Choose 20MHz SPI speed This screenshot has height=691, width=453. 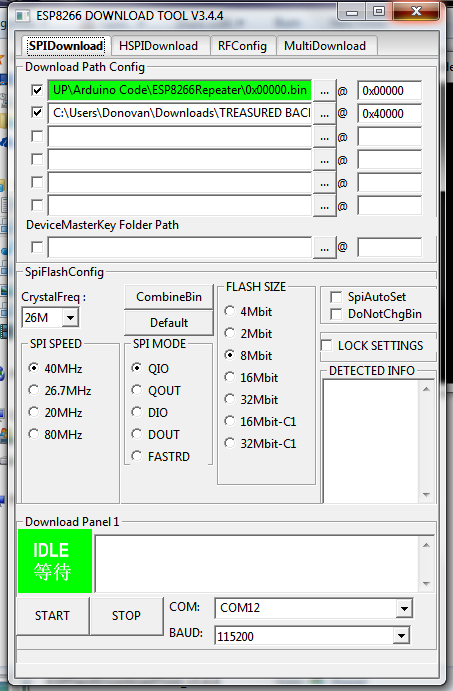pos(56,412)
